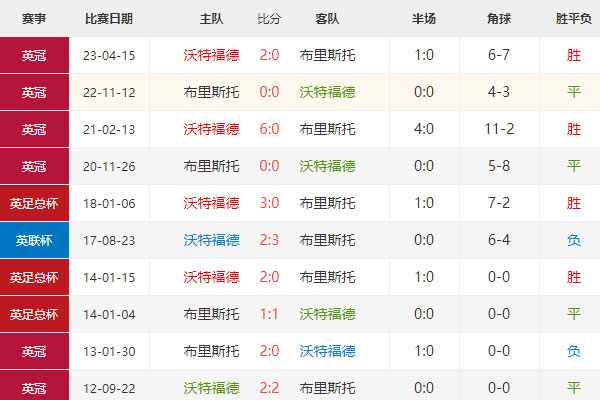Select the 4:0 half-time score
The width and height of the screenshot is (600, 400).
click(423, 129)
